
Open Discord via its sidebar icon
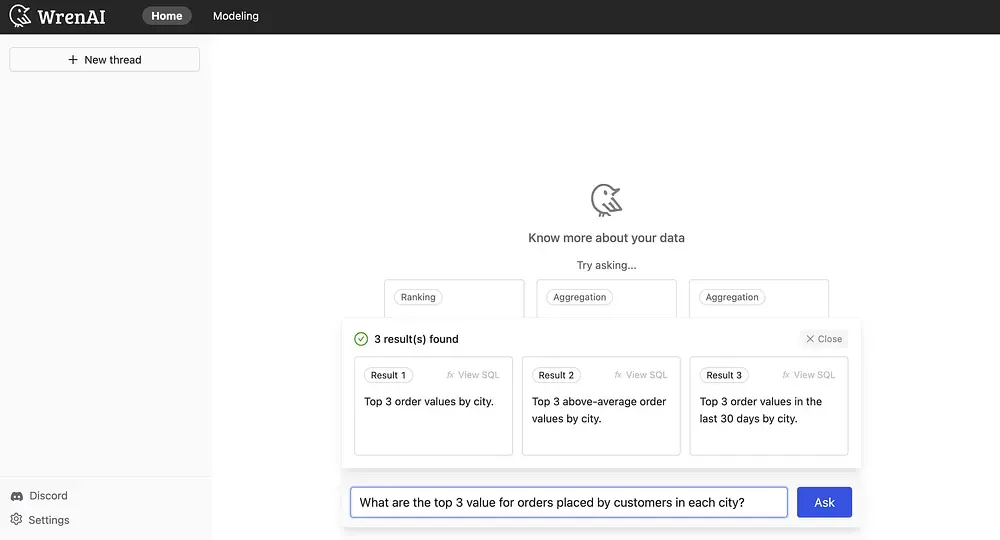[x=17, y=496]
